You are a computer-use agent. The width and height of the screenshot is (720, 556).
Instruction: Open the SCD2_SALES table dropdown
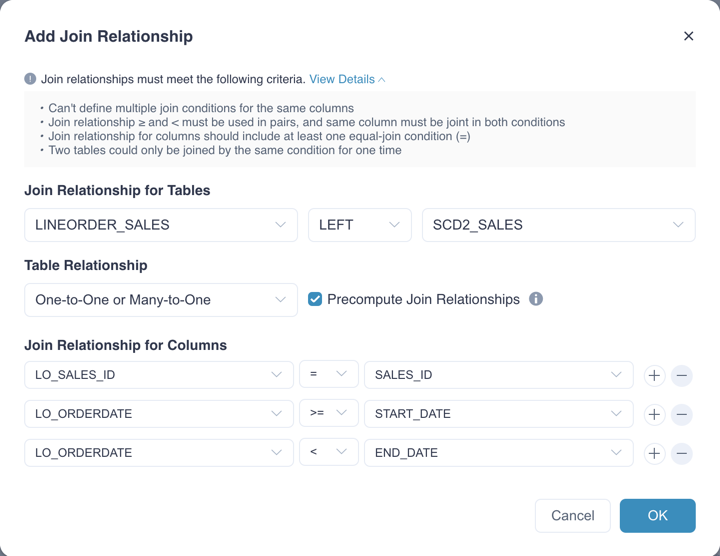[558, 225]
